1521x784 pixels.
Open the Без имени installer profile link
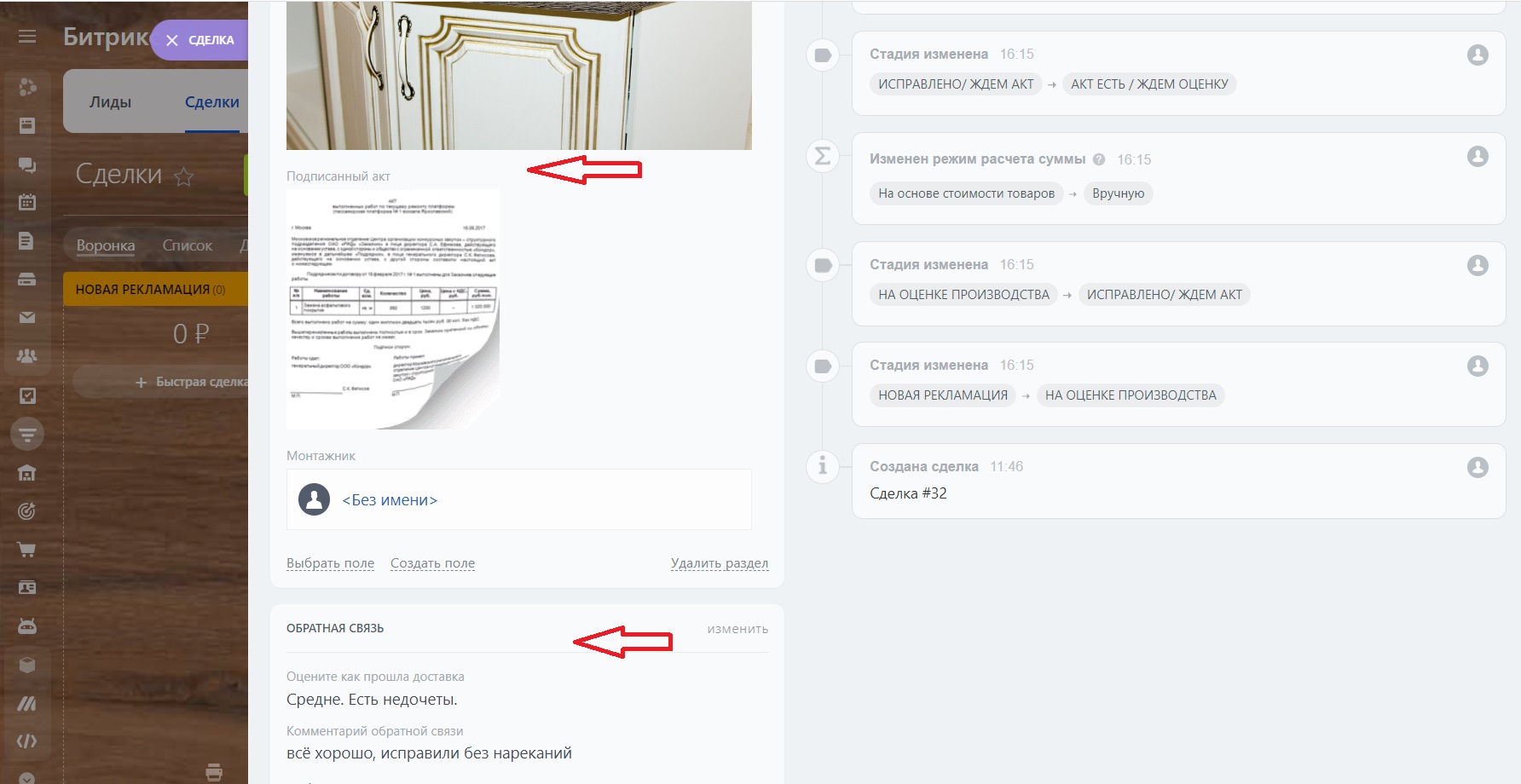click(x=390, y=500)
